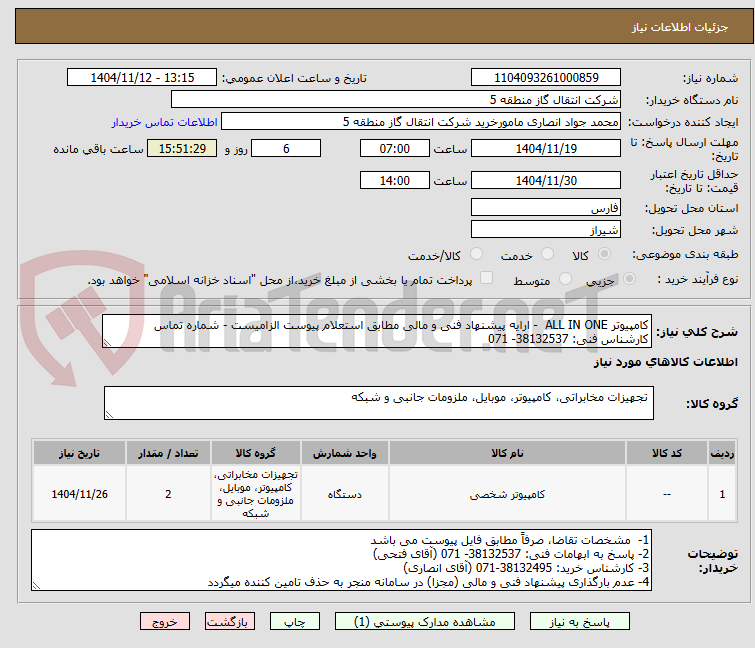The width and height of the screenshot is (755, 648).
Task: Click the announcement date field 1404/11/12 - 13:15
Action: click(x=142, y=78)
